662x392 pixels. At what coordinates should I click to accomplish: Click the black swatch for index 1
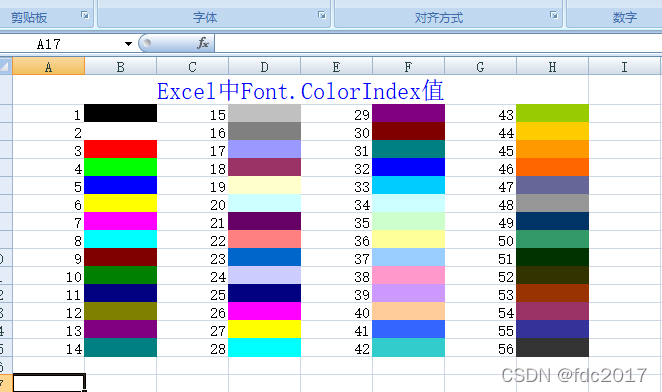pos(121,113)
